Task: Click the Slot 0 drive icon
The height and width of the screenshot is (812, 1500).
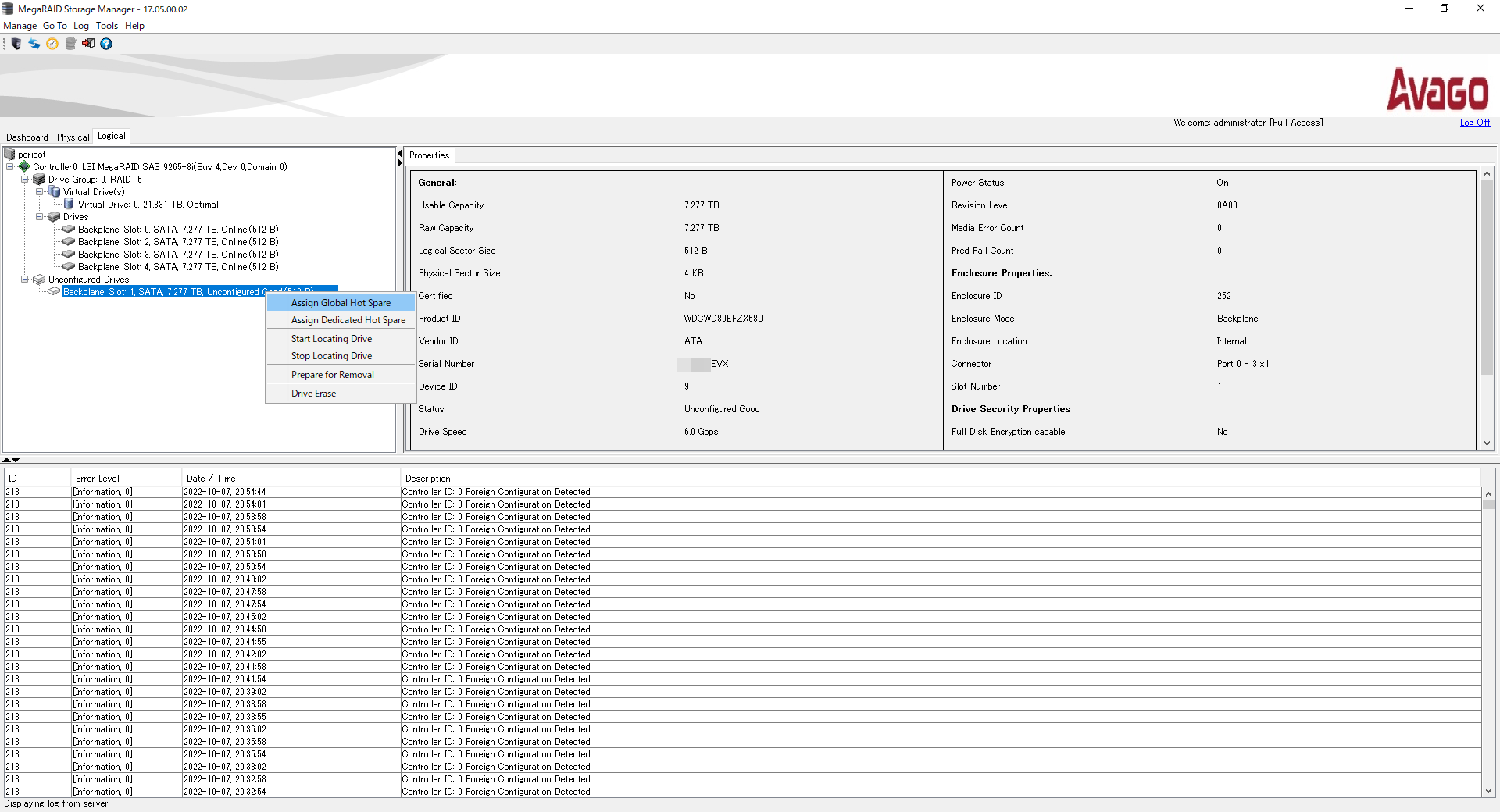Action: pyautogui.click(x=69, y=229)
